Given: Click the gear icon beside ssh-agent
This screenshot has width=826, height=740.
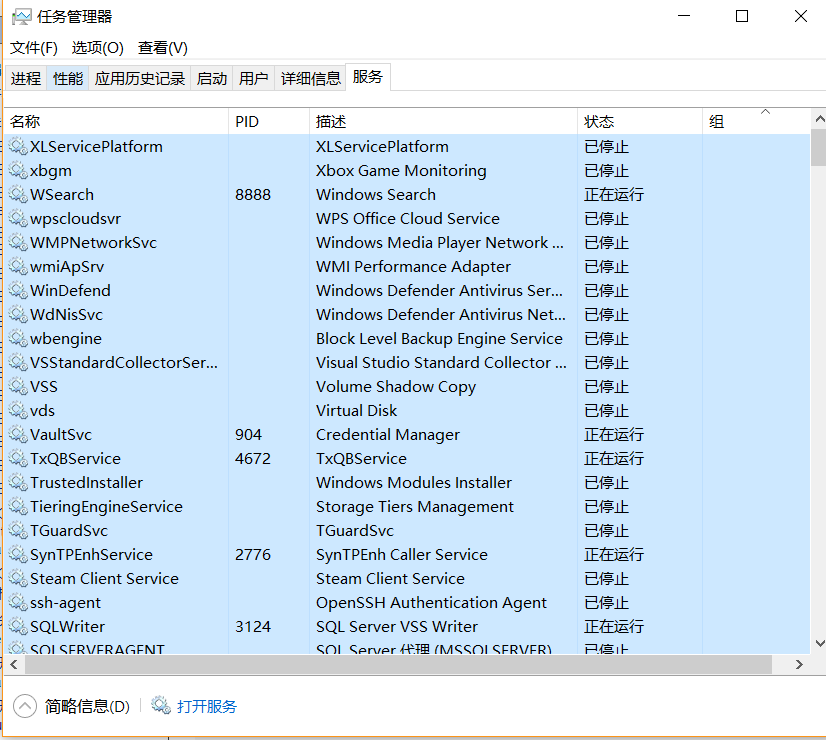Looking at the screenshot, I should point(18,602).
